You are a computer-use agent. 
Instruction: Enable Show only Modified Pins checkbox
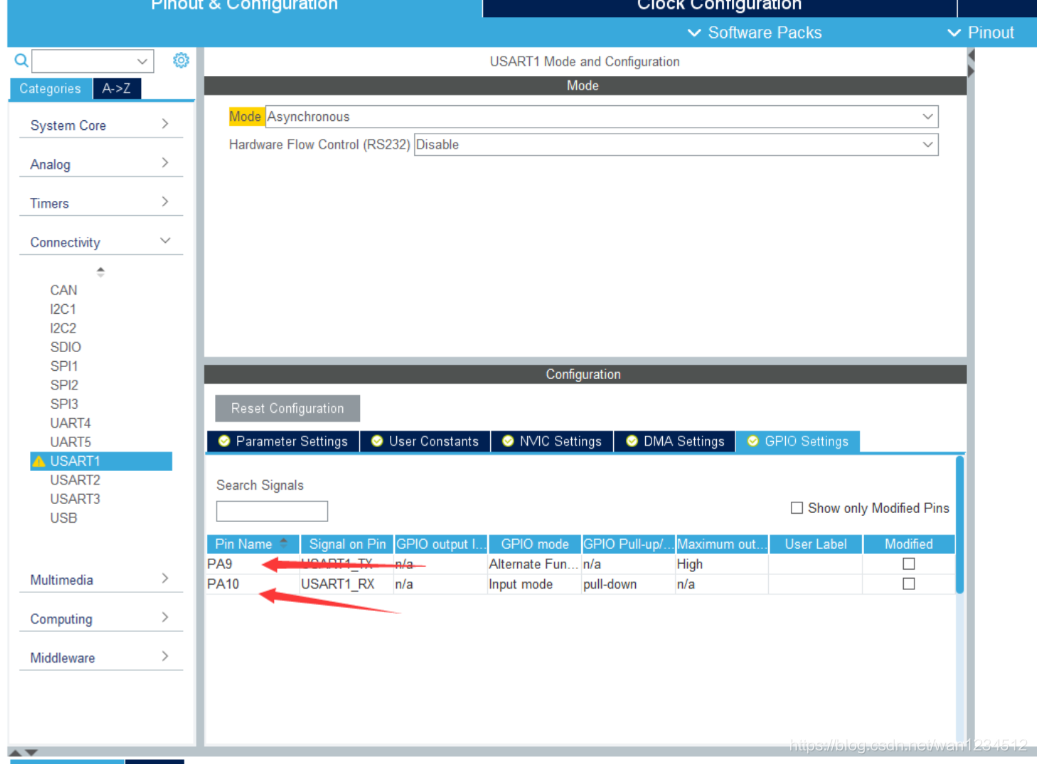click(797, 508)
